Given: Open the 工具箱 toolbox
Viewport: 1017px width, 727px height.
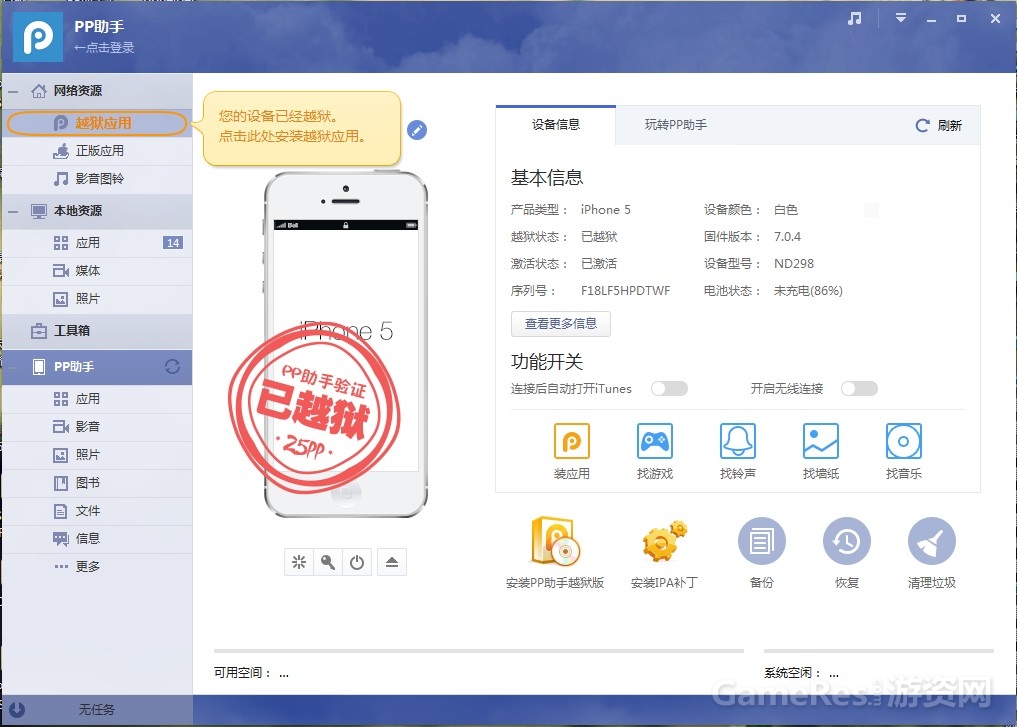Looking at the screenshot, I should tap(97, 331).
